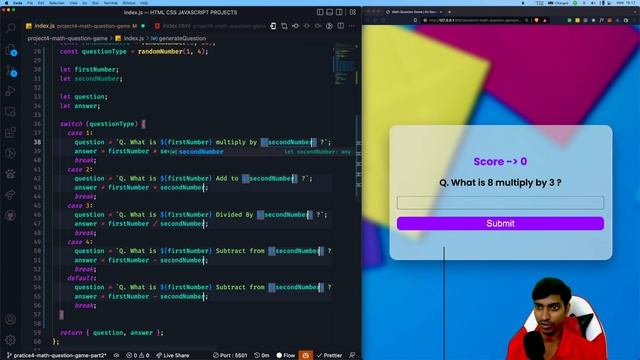This screenshot has height=360, width=640.
Task: Click the eye watch icon in status bar
Action: (116, 356)
